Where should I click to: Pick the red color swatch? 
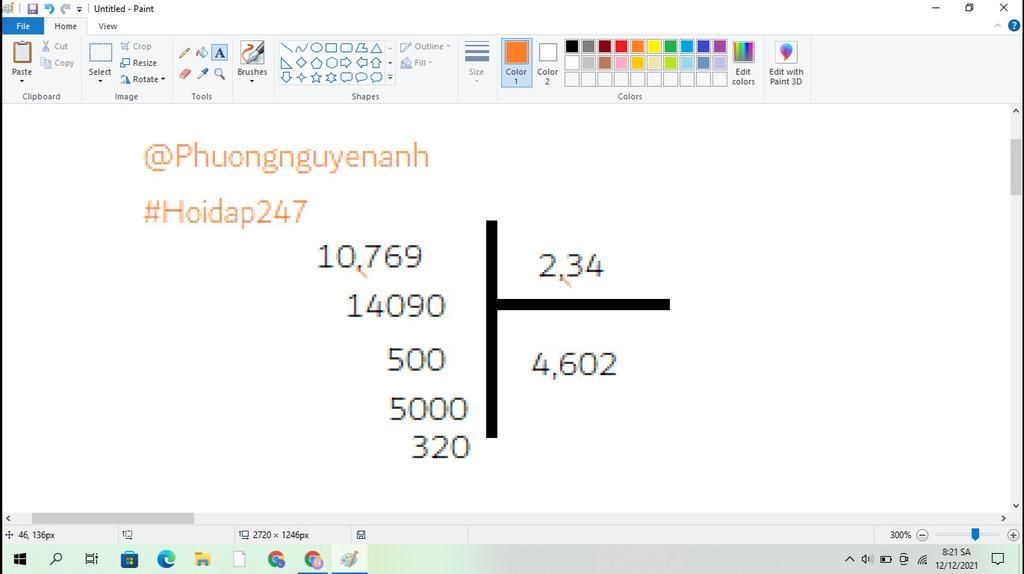click(x=621, y=46)
